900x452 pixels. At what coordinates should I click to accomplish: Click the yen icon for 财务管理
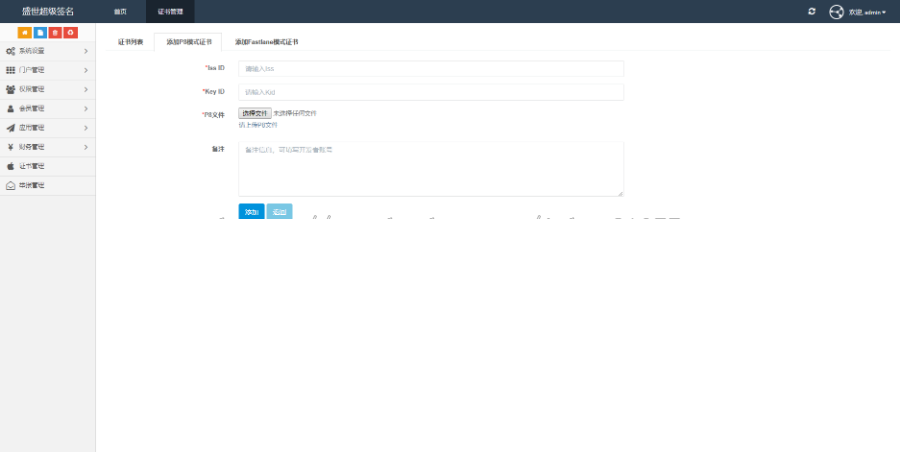10,147
